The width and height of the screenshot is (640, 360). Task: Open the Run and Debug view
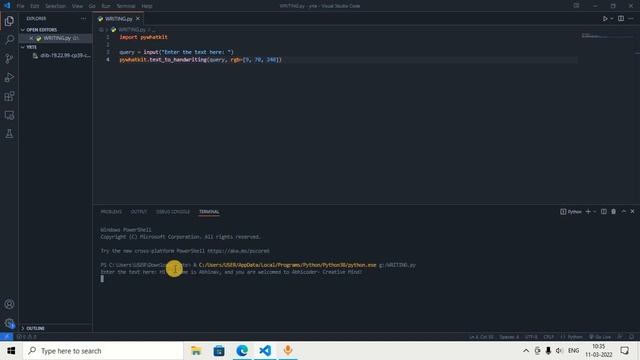click(9, 77)
